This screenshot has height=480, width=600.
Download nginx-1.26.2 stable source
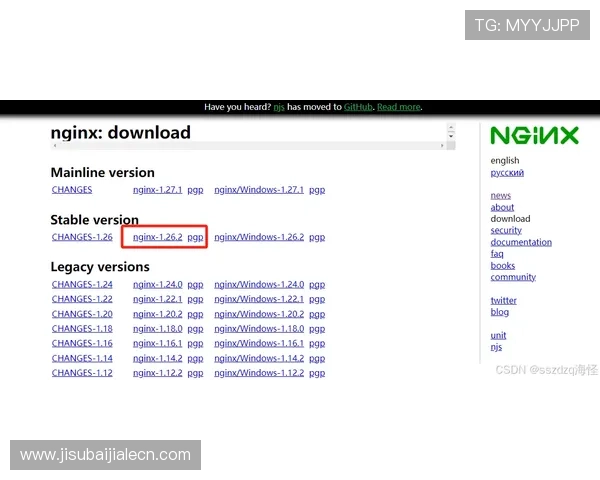click(x=158, y=237)
